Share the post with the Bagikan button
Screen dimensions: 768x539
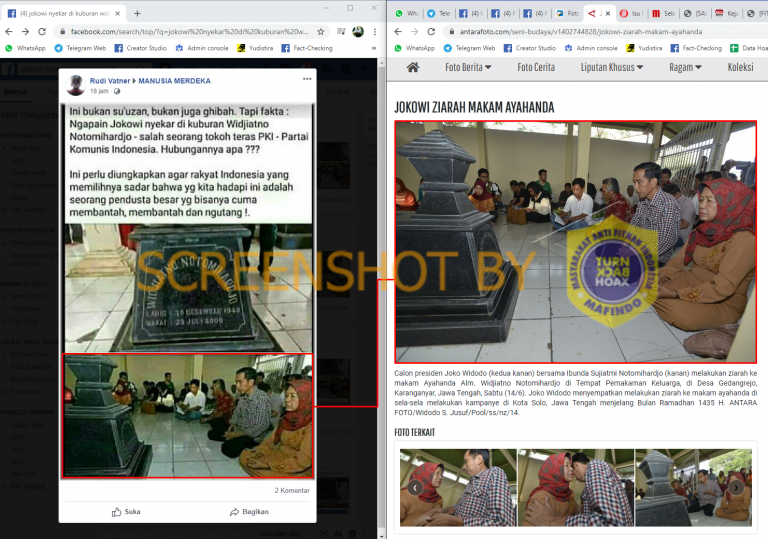pyautogui.click(x=249, y=512)
